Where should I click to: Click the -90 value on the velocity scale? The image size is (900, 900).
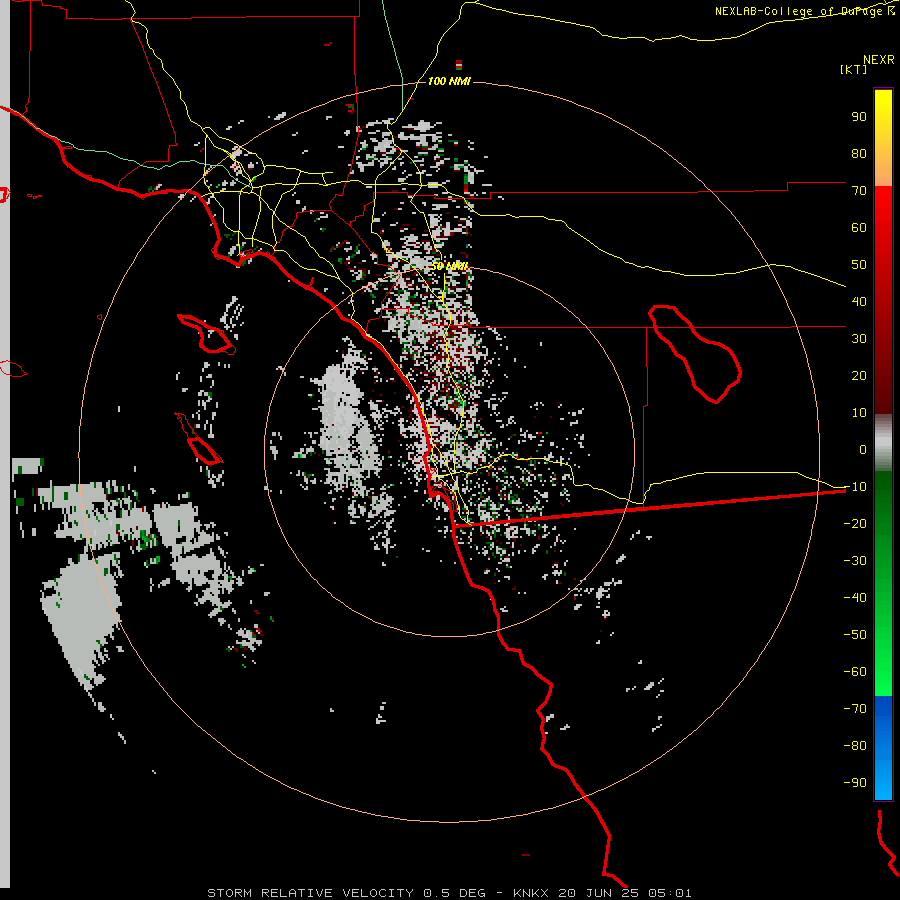[855, 782]
